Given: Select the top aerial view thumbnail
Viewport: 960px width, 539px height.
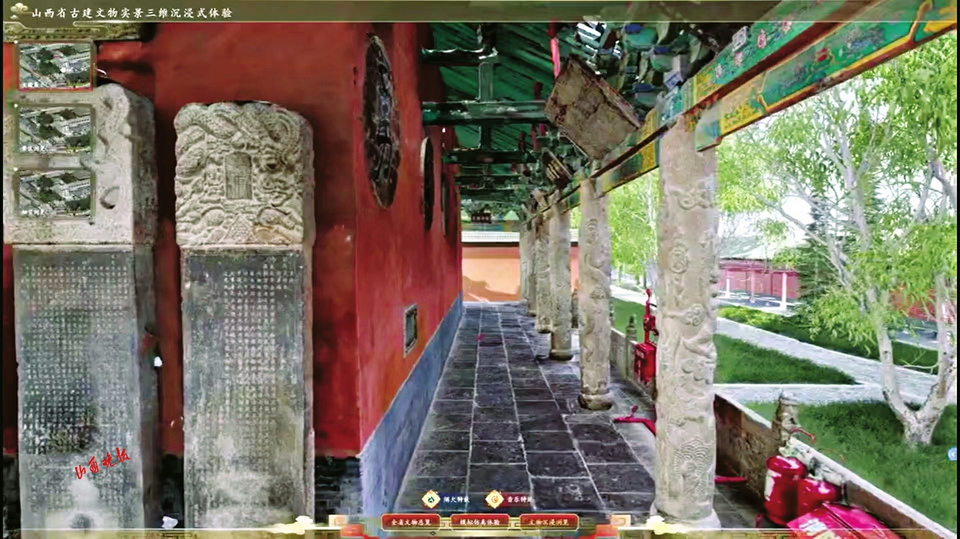Looking at the screenshot, I should click(x=55, y=65).
